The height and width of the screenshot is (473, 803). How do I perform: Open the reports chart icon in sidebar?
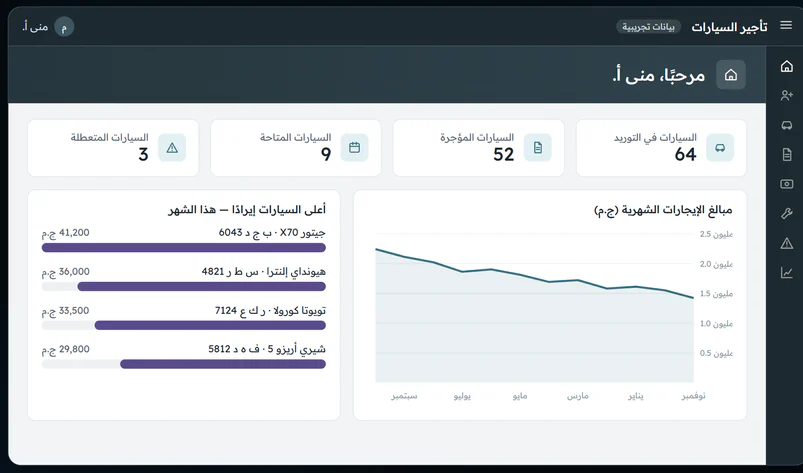tap(787, 273)
